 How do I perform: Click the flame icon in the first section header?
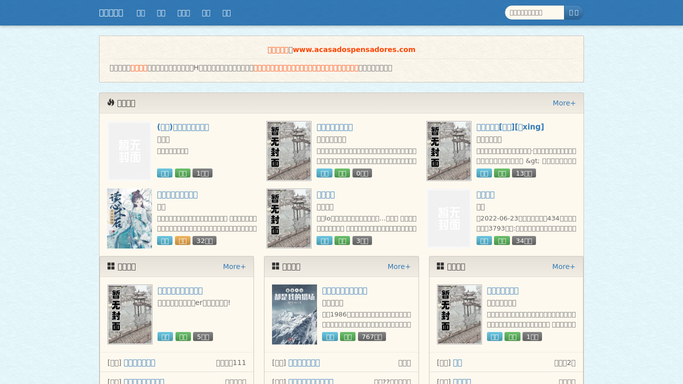(x=111, y=102)
